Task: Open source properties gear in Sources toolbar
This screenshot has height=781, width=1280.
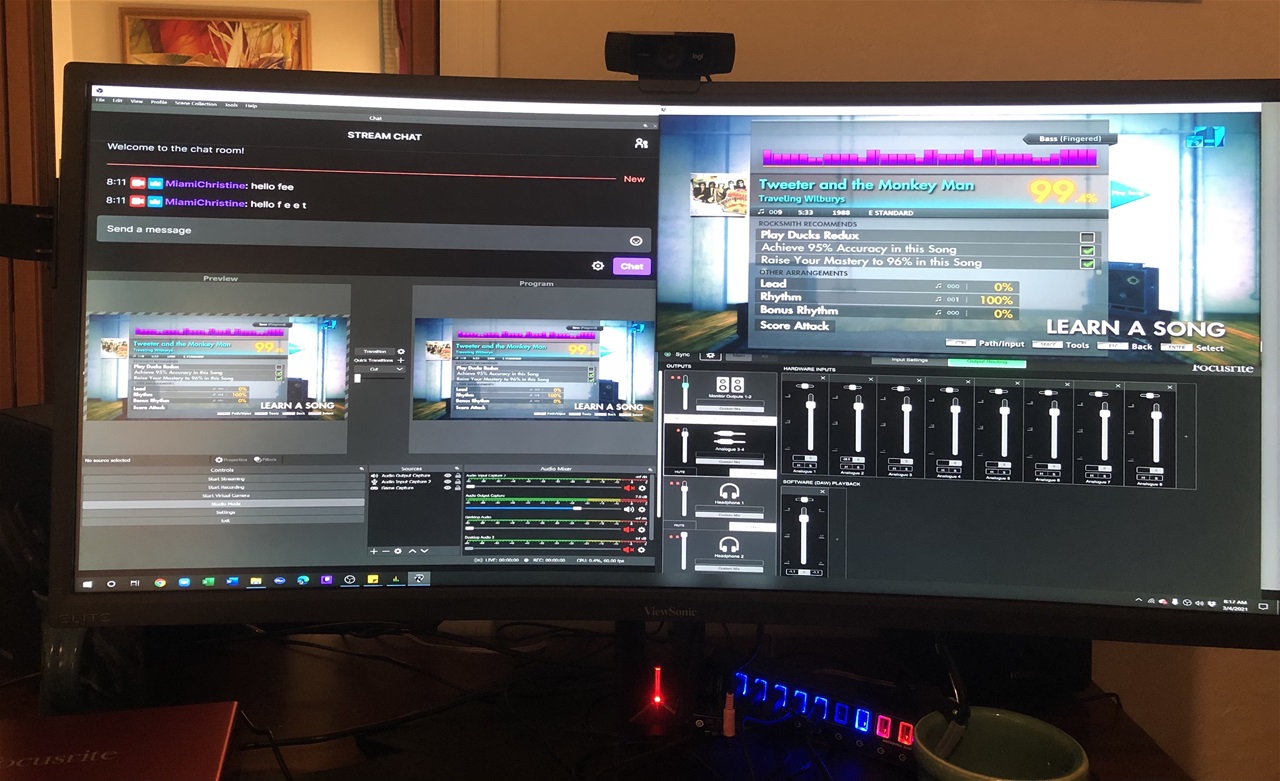Action: click(x=398, y=551)
